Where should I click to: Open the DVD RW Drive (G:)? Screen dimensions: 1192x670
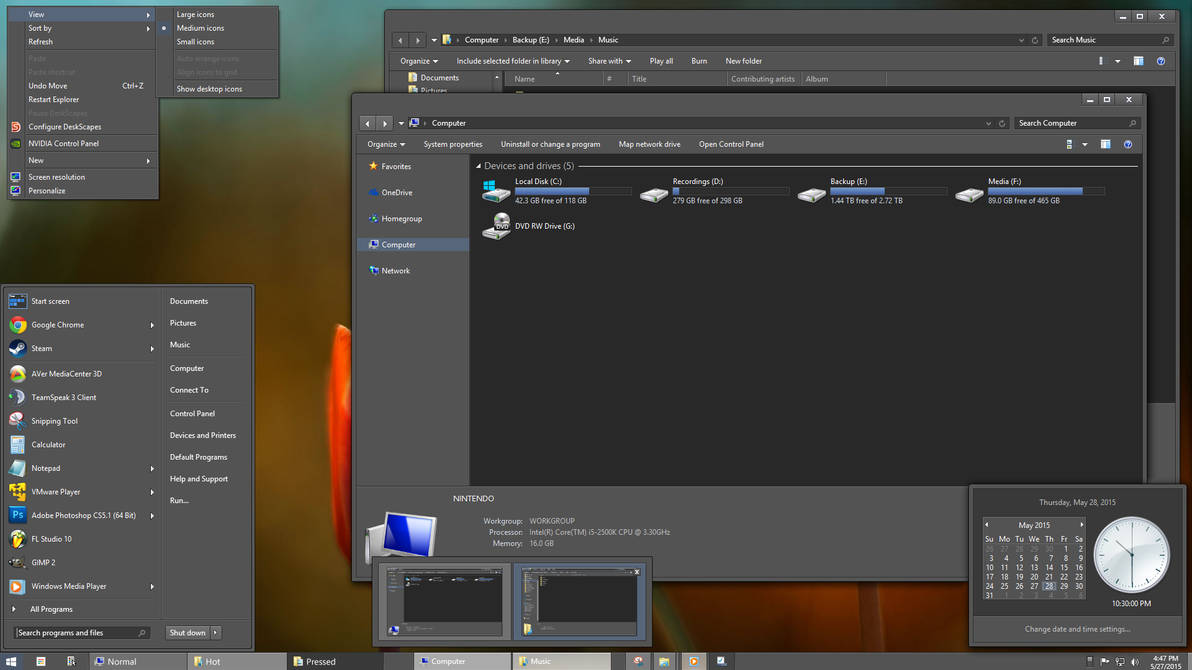[x=496, y=227]
